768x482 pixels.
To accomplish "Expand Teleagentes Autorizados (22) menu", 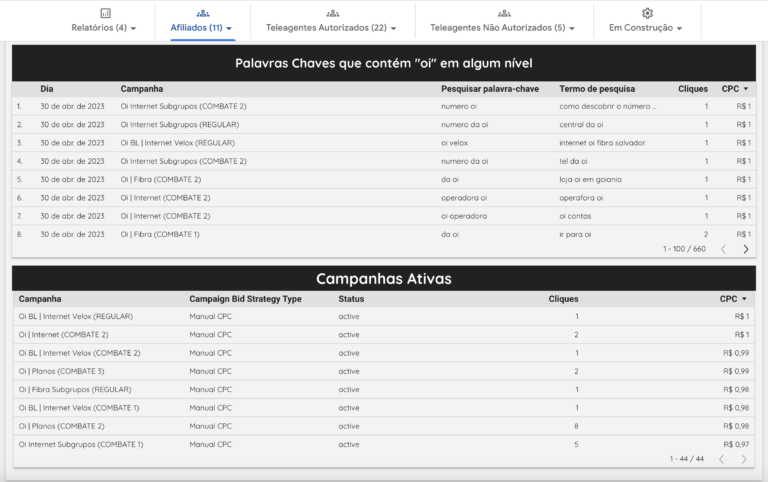I will pos(330,28).
